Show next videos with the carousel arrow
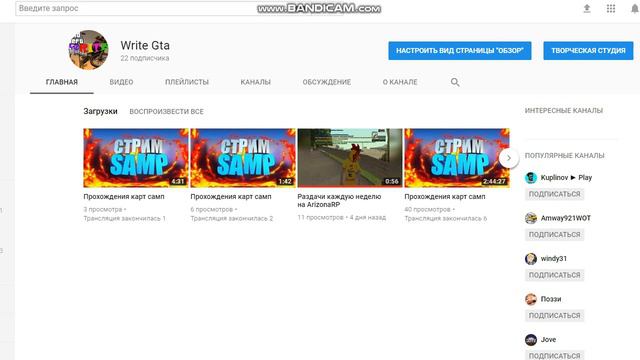The image size is (640, 360). 509,158
